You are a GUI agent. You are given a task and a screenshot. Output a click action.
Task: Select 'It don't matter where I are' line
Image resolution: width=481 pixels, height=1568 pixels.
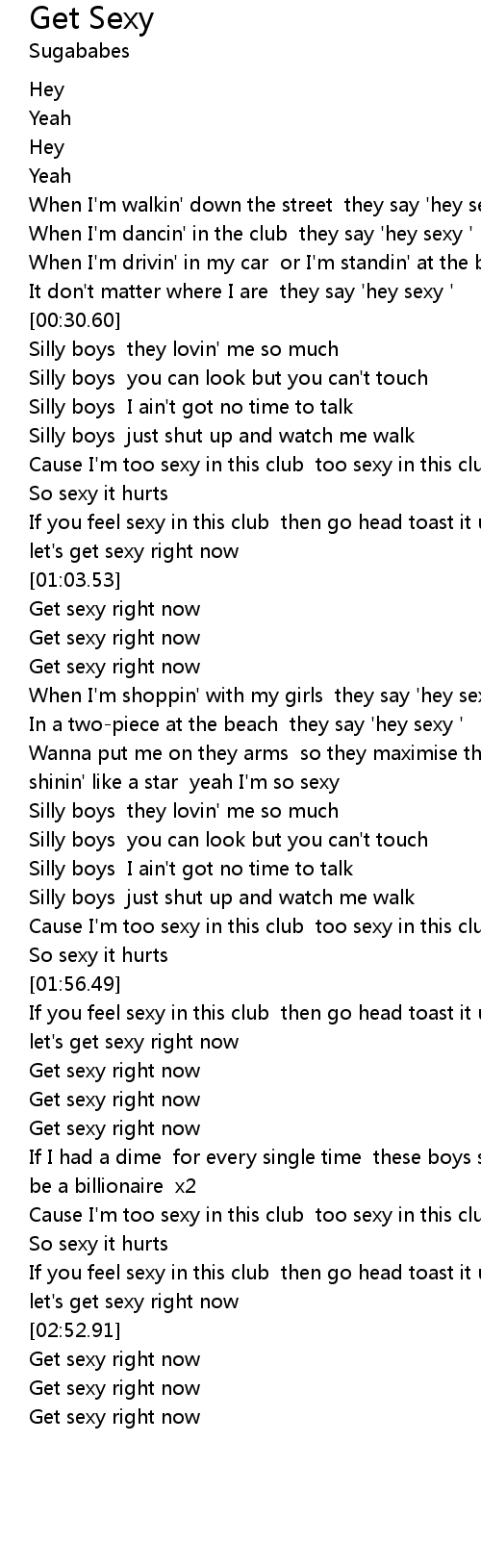point(242,291)
